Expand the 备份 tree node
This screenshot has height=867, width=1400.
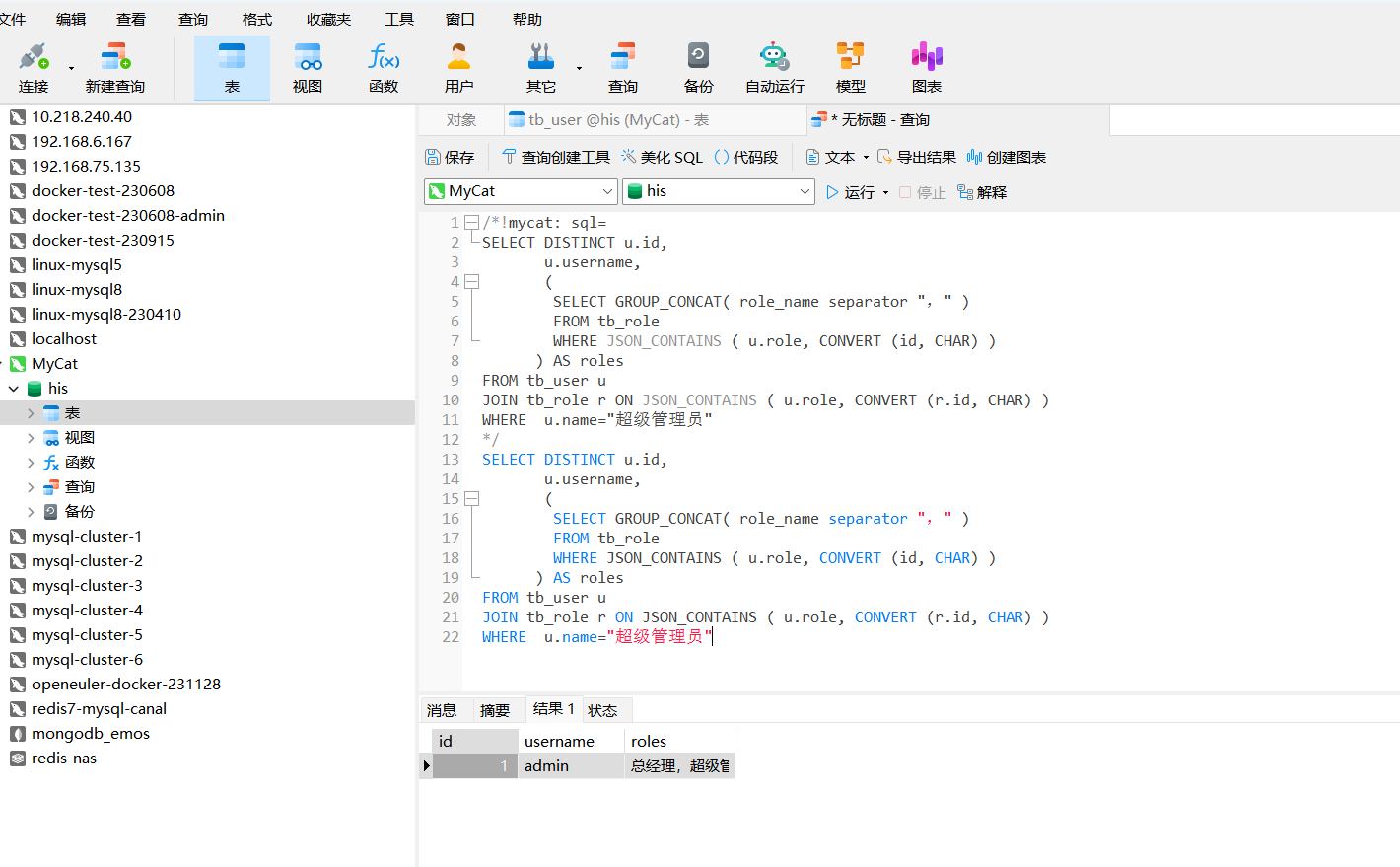tap(31, 512)
